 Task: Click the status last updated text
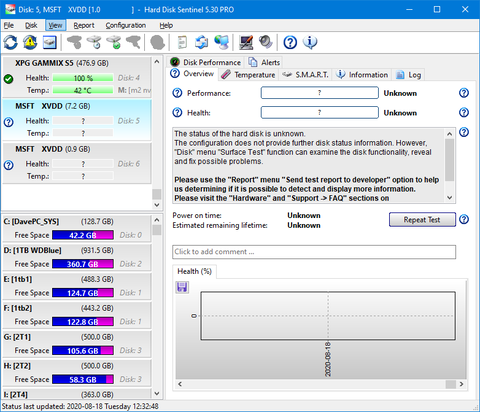click(x=80, y=406)
